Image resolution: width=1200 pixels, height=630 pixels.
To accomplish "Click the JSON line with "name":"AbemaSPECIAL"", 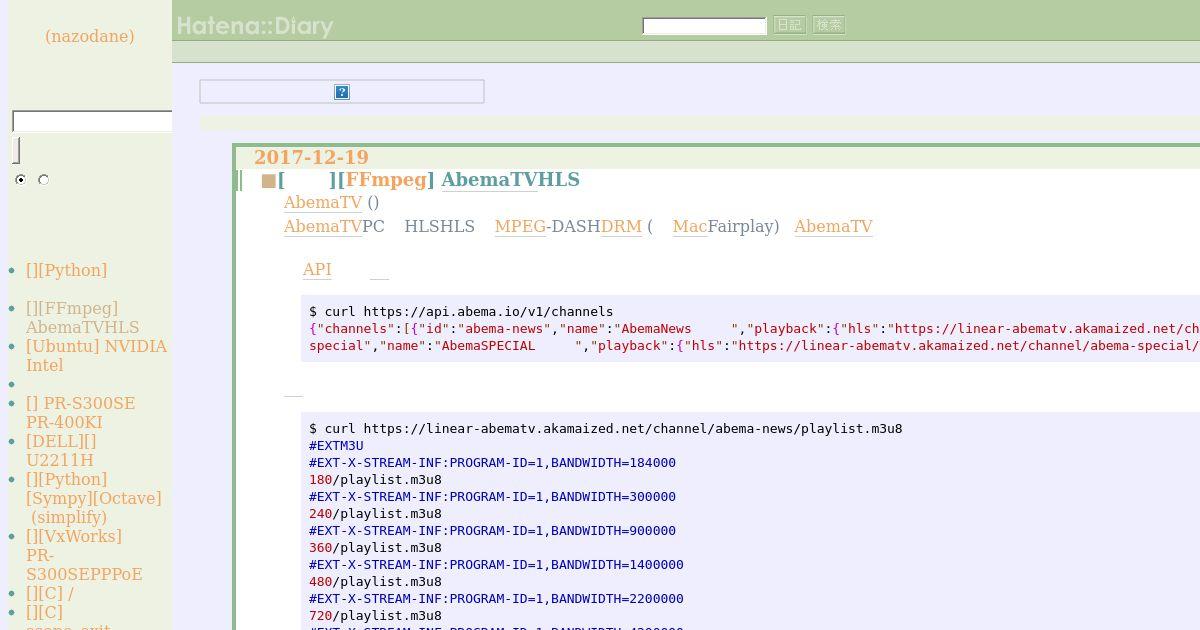I will click(x=754, y=345).
